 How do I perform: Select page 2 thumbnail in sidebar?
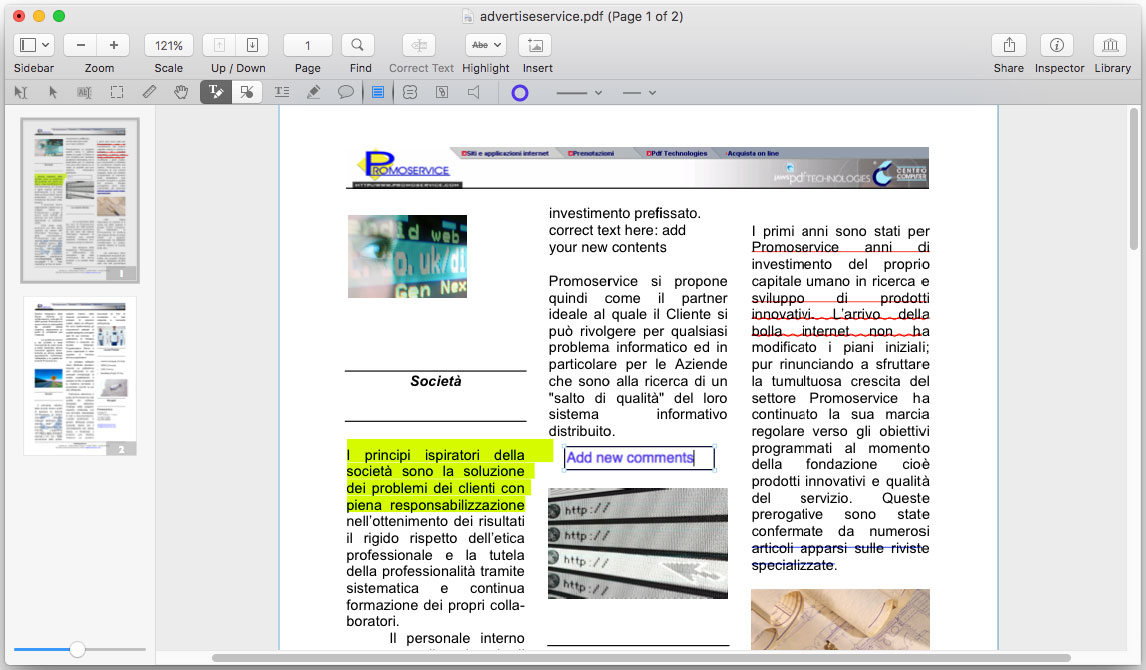point(80,376)
